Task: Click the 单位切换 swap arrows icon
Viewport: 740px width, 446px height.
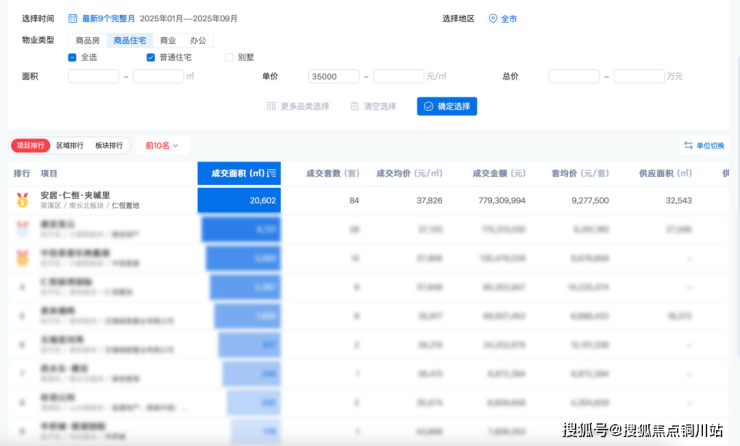Action: click(688, 146)
